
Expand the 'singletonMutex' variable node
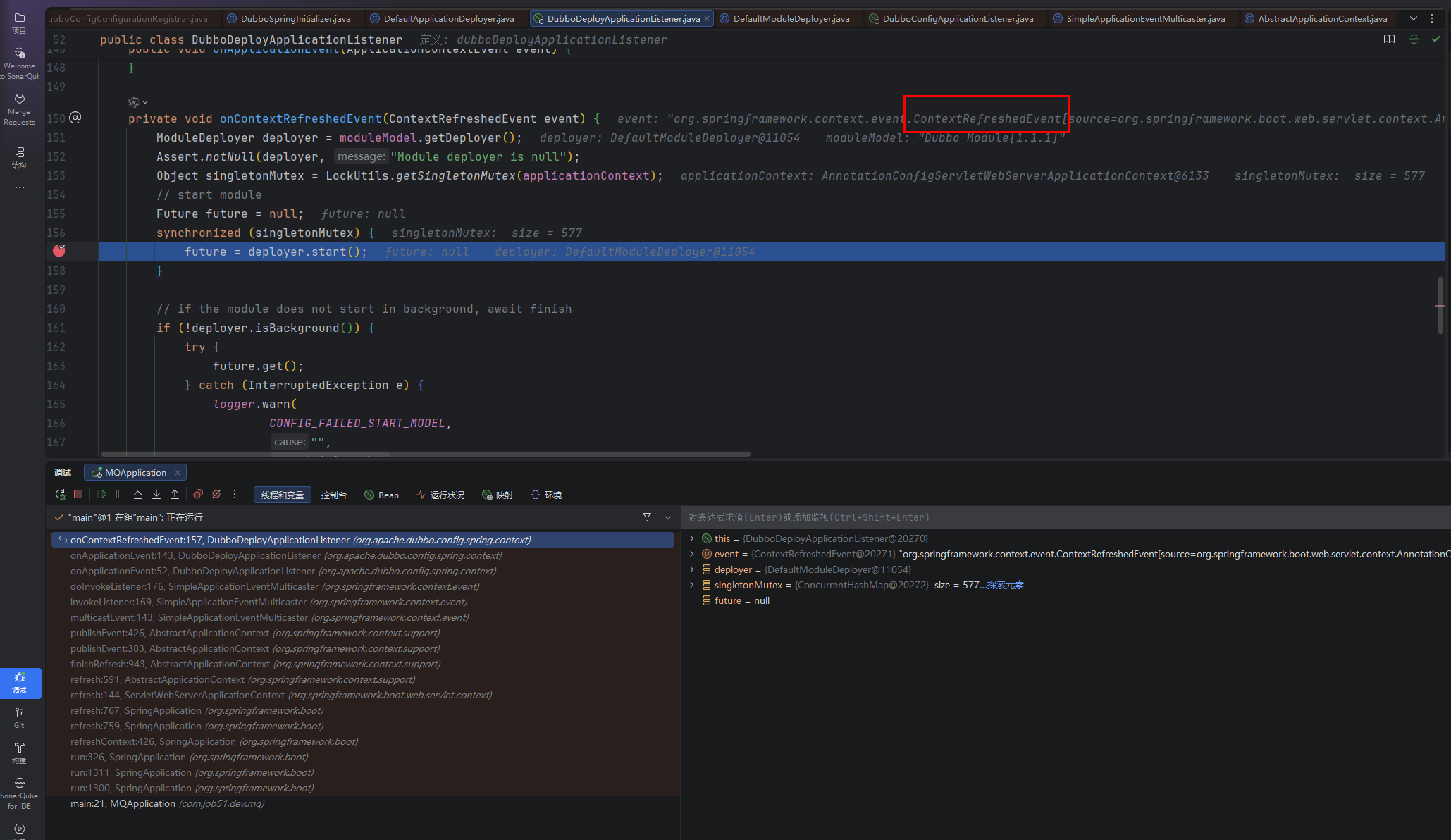pos(692,585)
